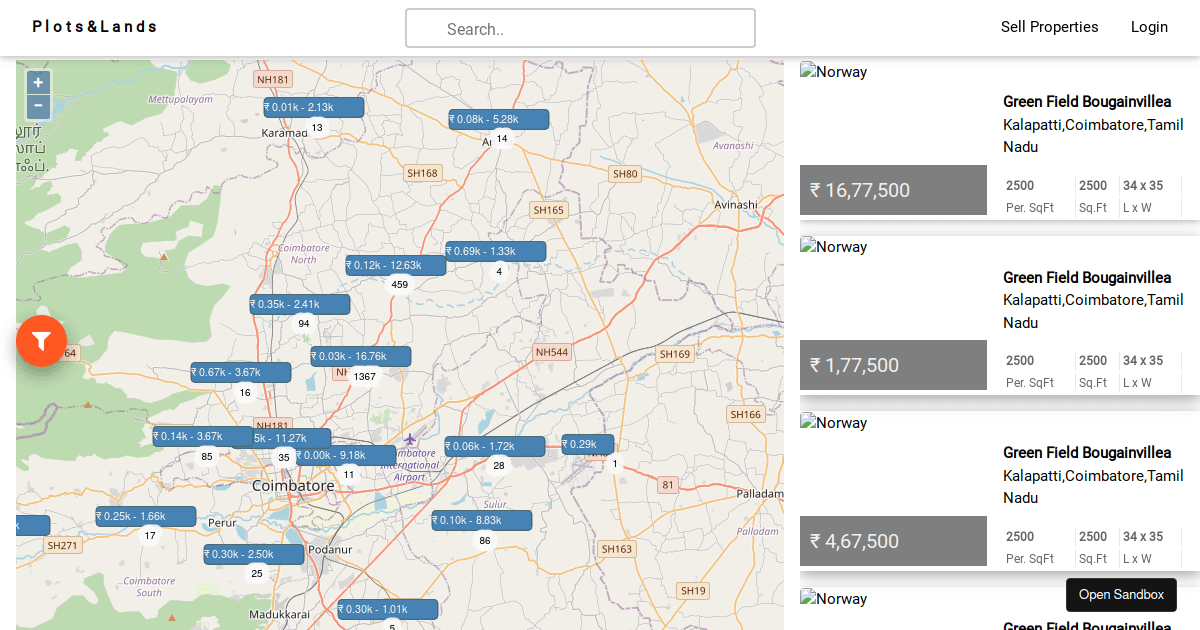Zoom out on the map

click(x=38, y=107)
